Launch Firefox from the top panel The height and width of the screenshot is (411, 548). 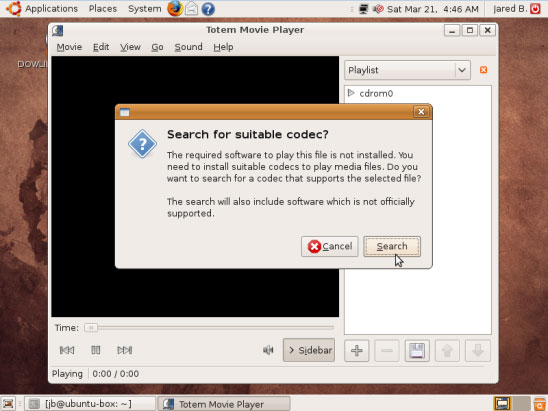tap(175, 8)
